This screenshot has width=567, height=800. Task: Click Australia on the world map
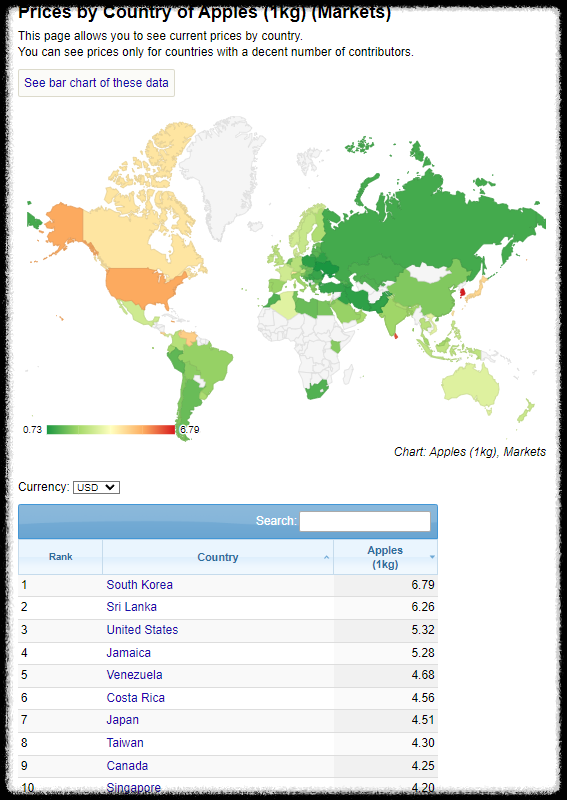pos(470,385)
